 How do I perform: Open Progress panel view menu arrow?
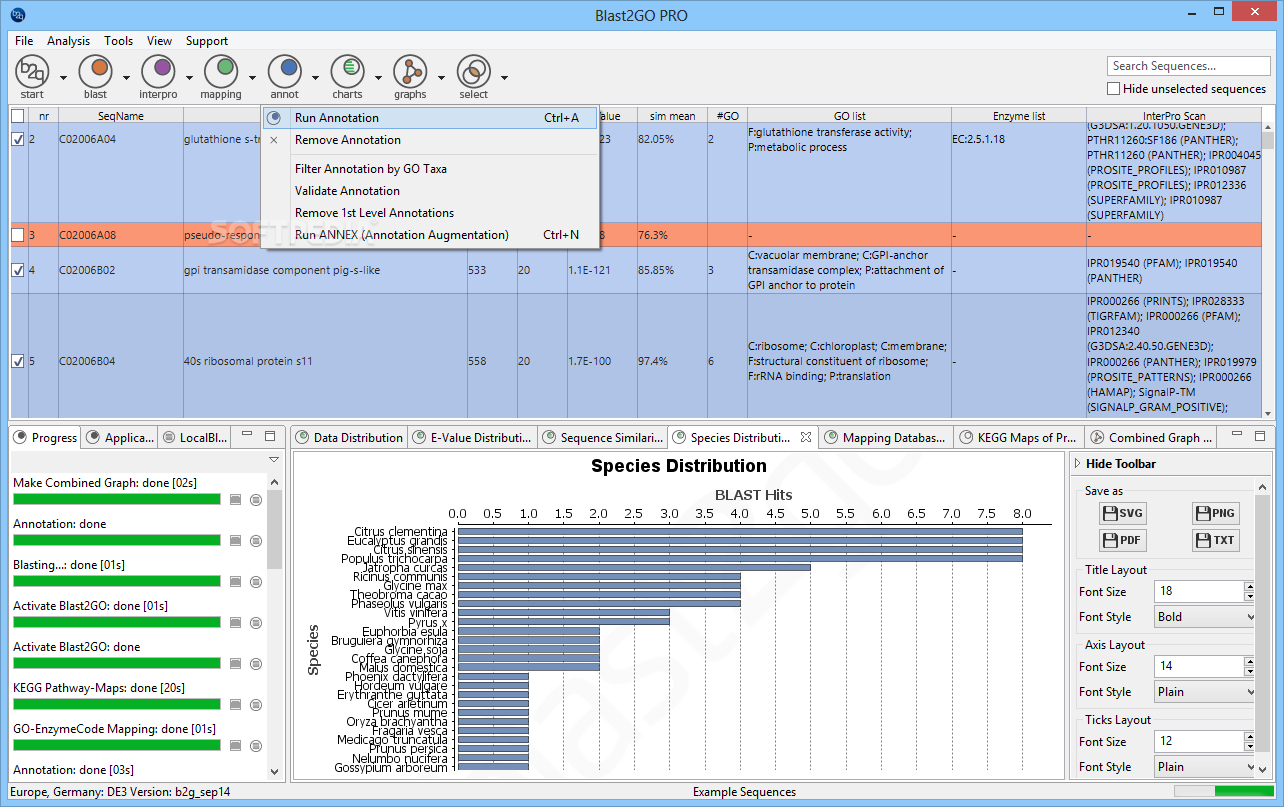pos(274,459)
